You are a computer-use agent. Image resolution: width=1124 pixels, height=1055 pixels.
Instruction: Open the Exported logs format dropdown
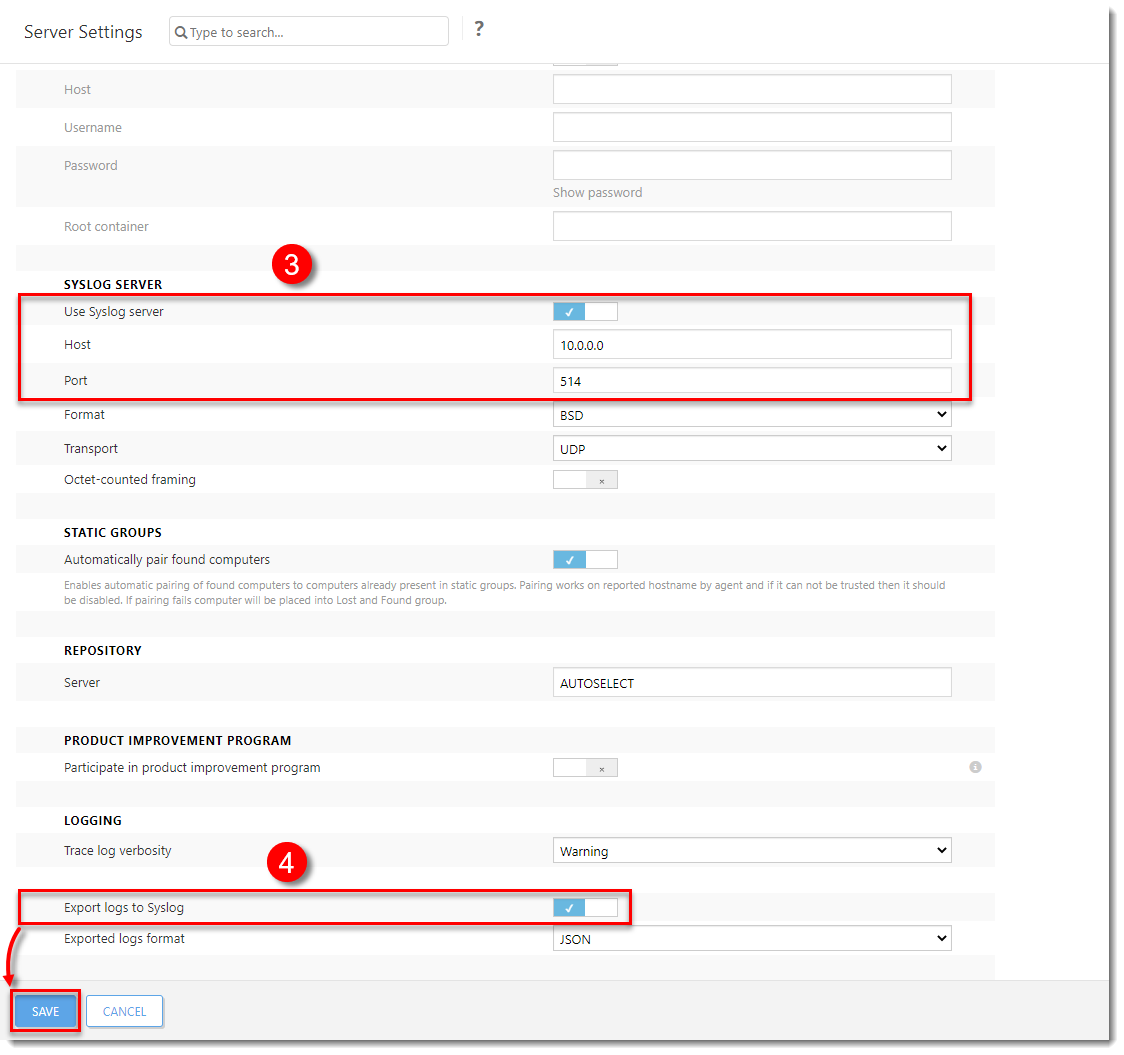(x=752, y=938)
